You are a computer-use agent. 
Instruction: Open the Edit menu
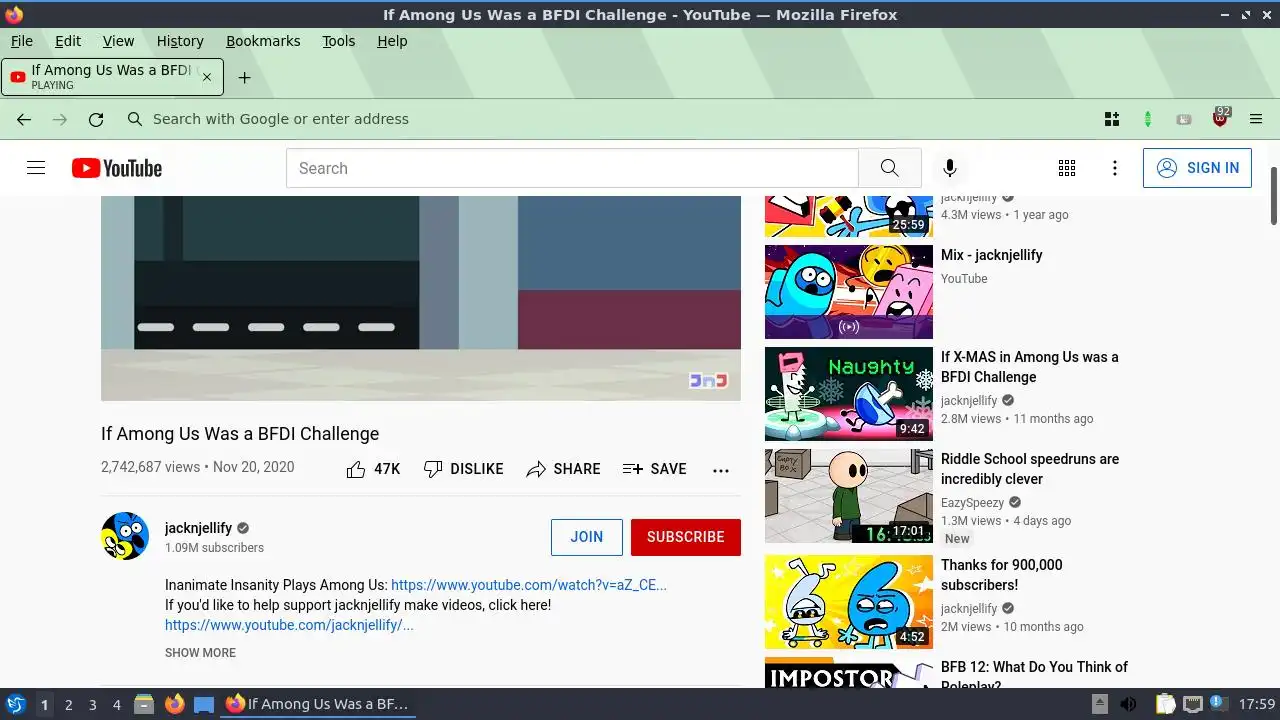pyautogui.click(x=68, y=41)
